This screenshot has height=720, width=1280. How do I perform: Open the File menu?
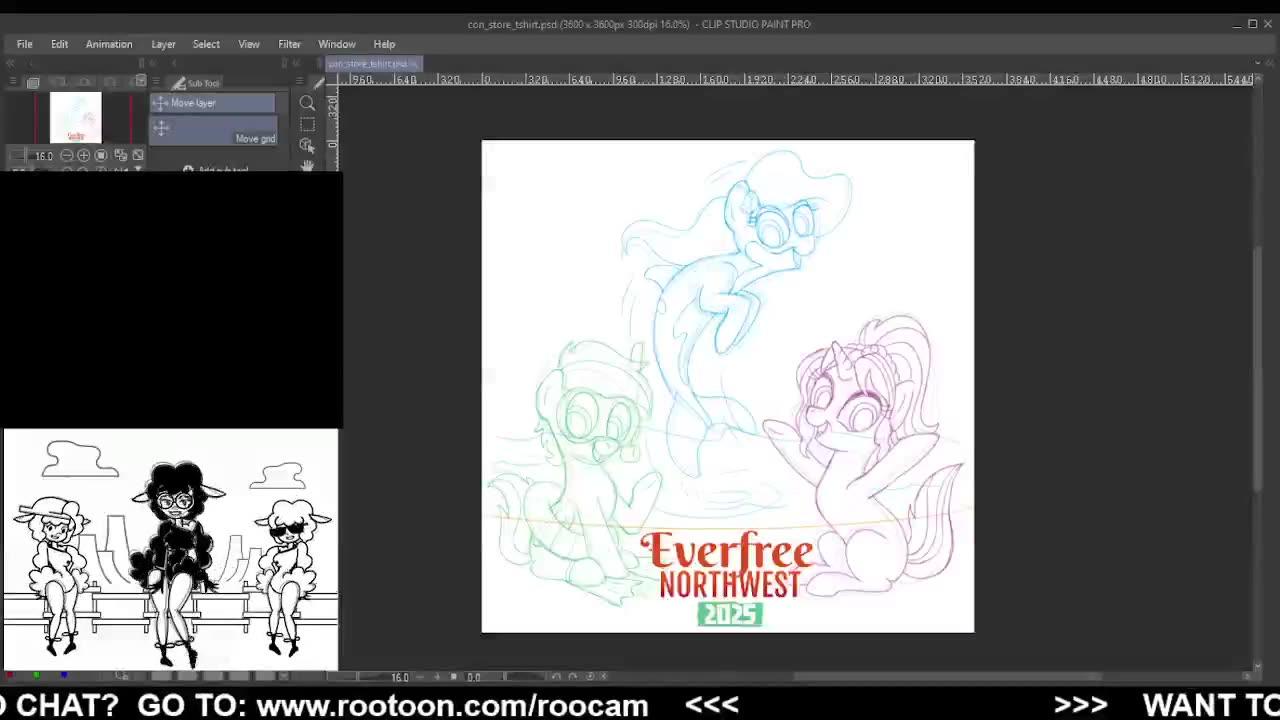pyautogui.click(x=24, y=44)
